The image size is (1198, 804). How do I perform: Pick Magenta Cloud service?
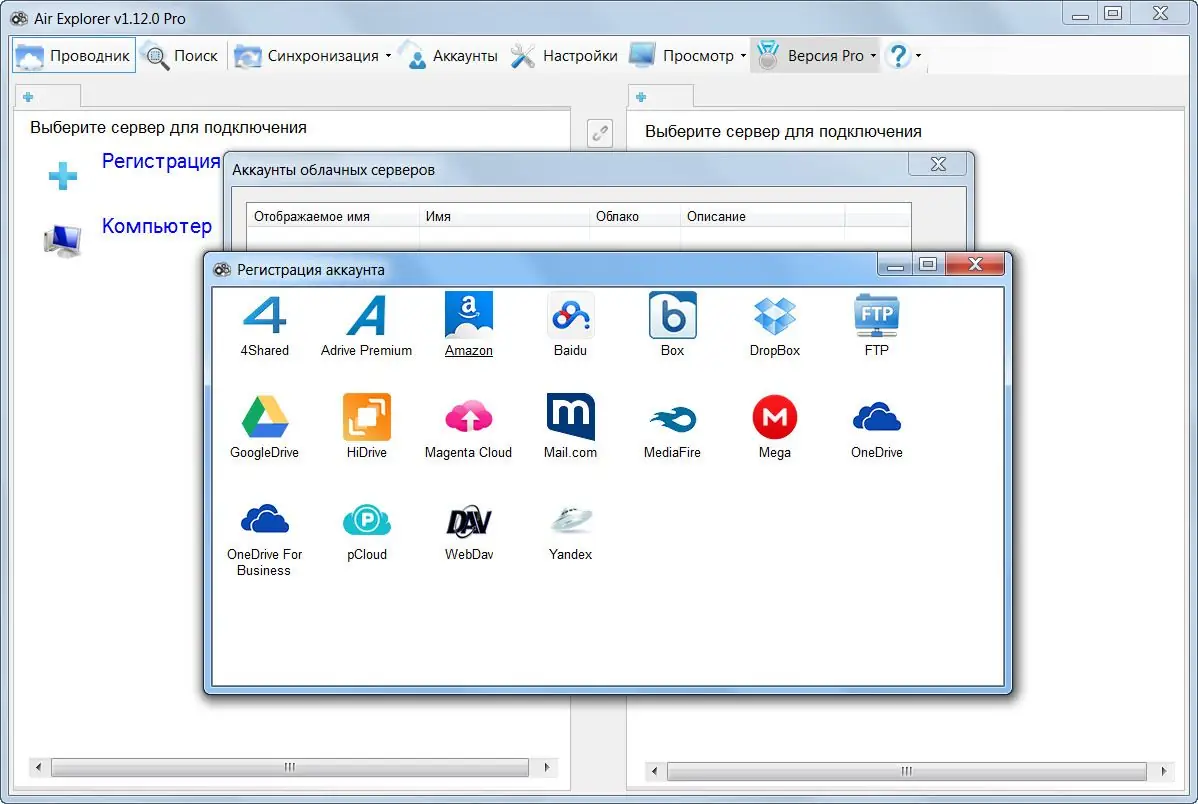point(468,417)
